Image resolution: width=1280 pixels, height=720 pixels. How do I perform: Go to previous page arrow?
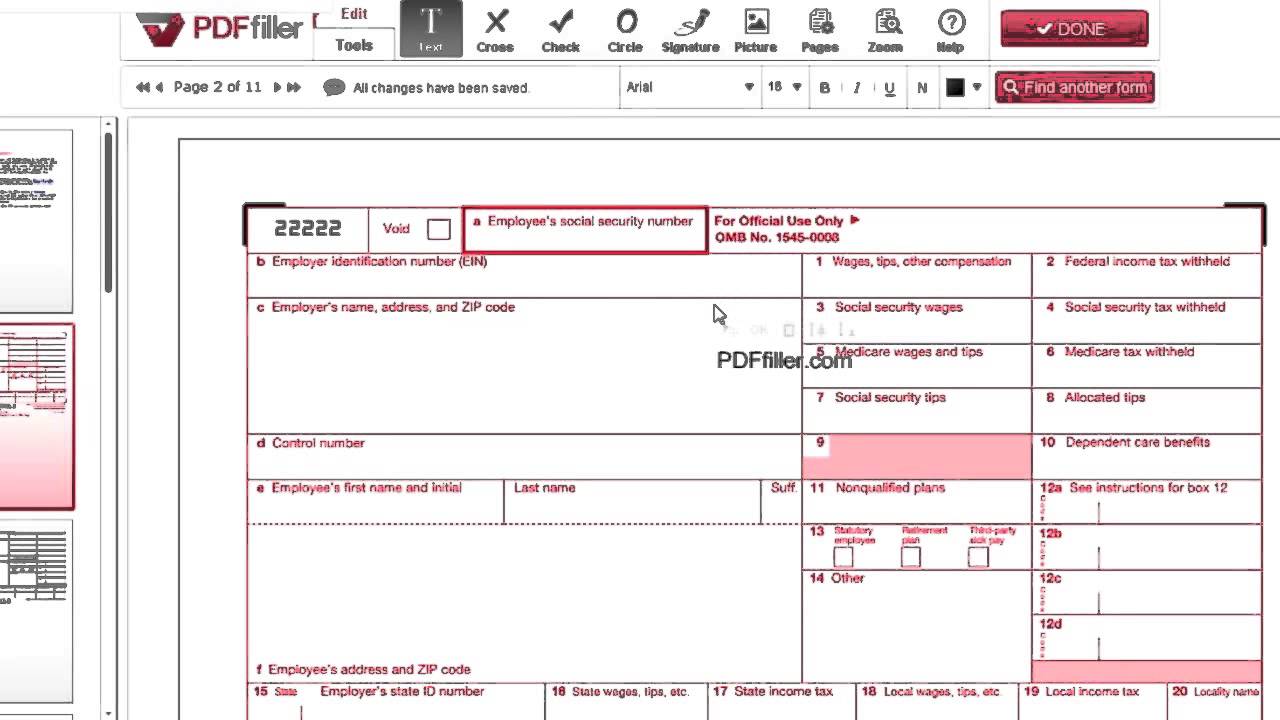click(159, 88)
